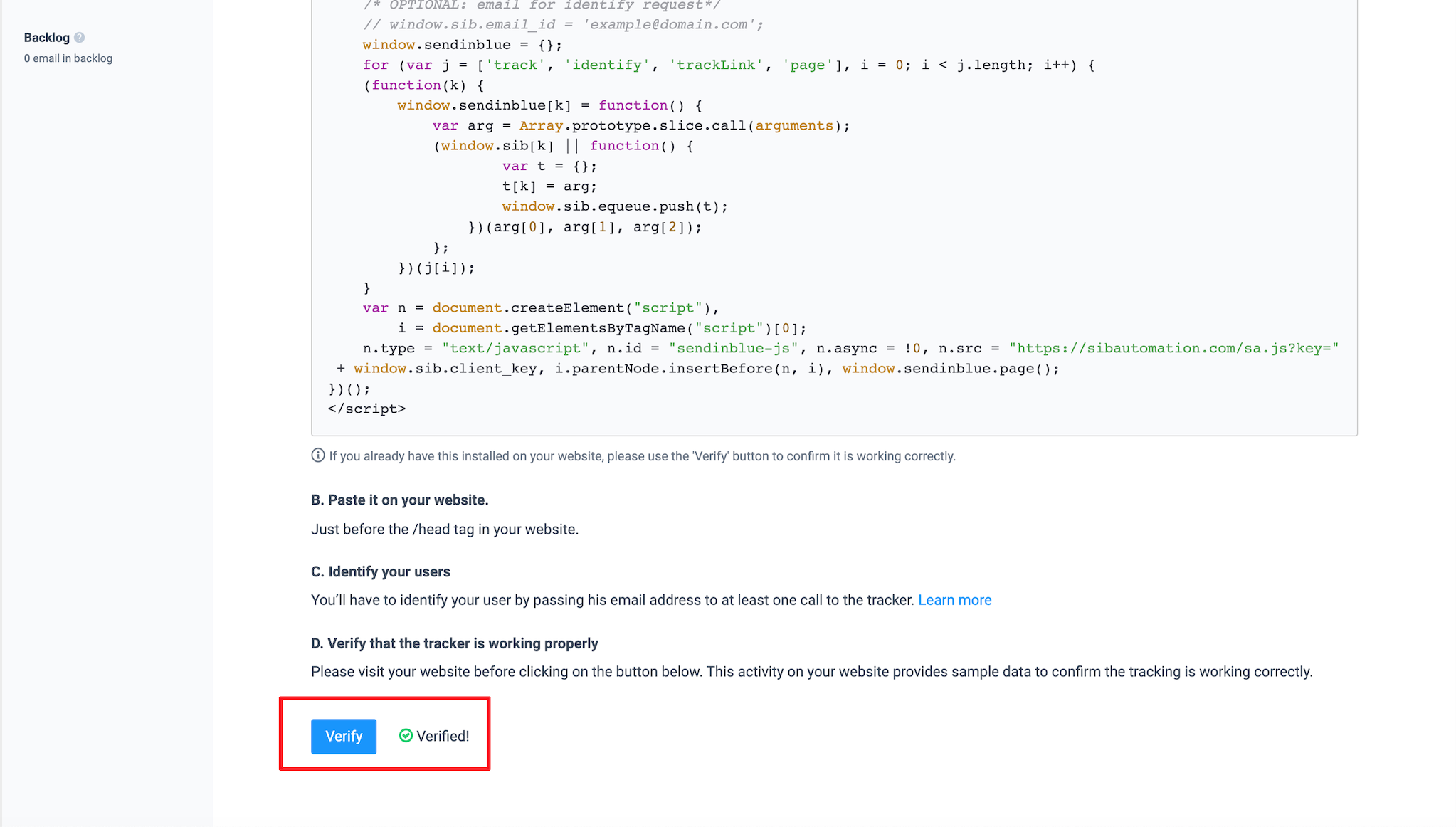
Task: Click the 'Verified!' status text
Action: tap(443, 736)
